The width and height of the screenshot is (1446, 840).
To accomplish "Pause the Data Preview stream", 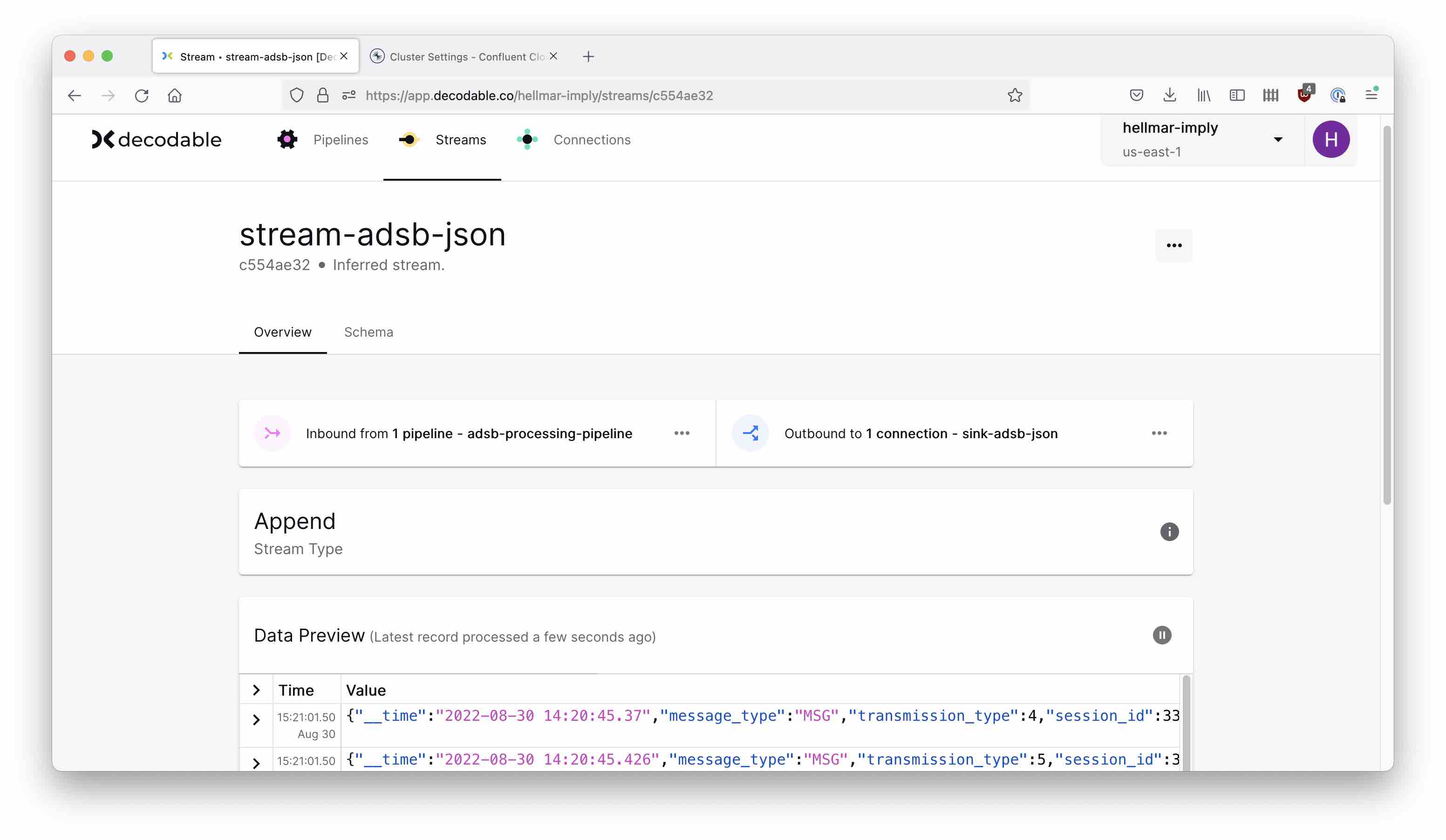I will pos(1161,635).
